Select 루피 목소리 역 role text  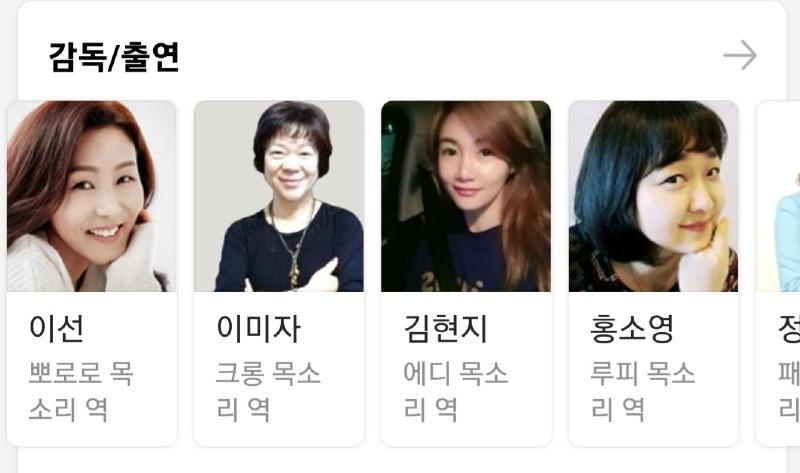pyautogui.click(x=643, y=392)
